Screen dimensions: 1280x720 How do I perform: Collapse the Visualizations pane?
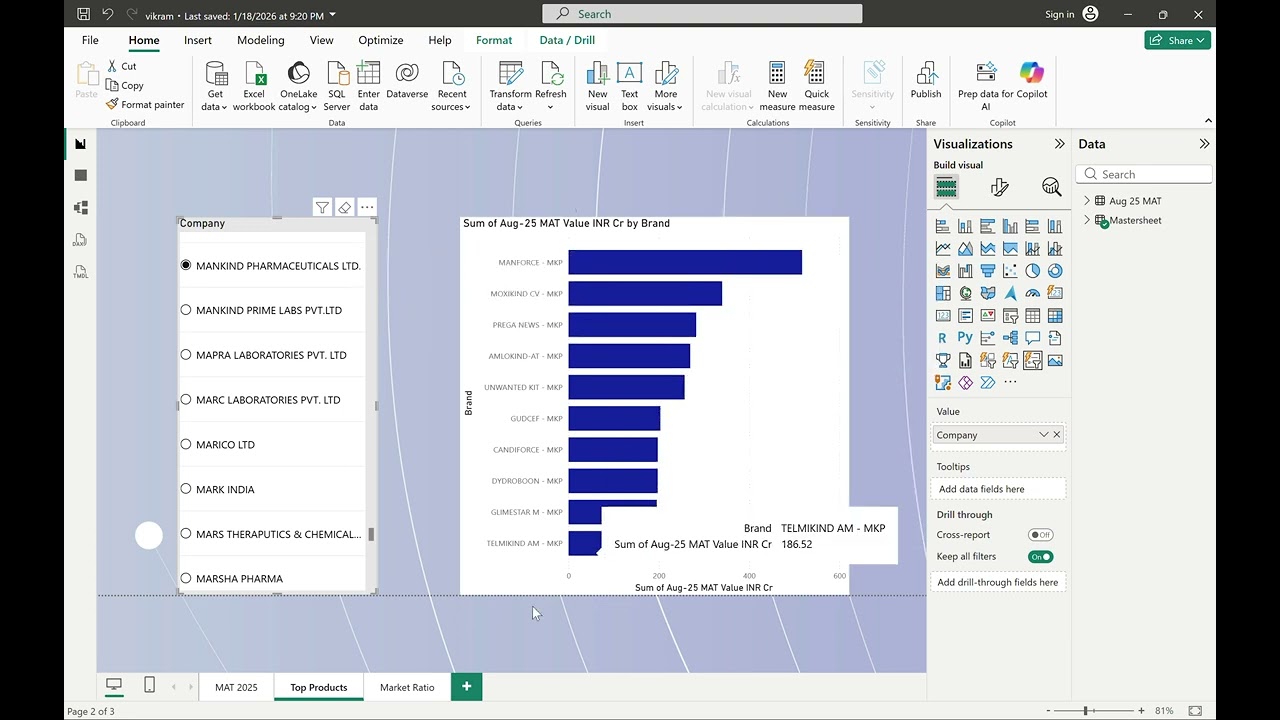click(x=1059, y=144)
